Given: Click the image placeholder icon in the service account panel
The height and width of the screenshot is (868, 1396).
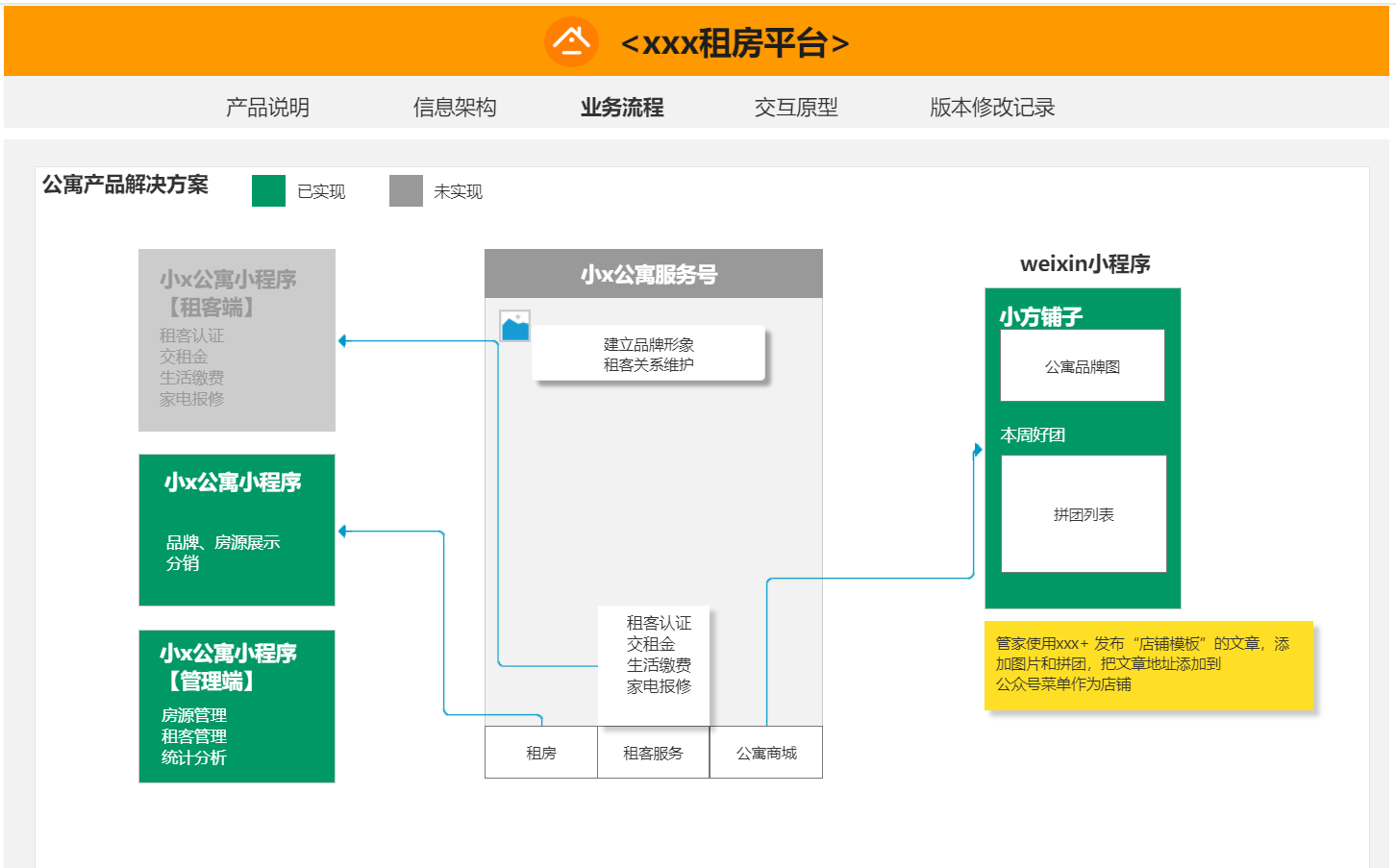Looking at the screenshot, I should 515,326.
